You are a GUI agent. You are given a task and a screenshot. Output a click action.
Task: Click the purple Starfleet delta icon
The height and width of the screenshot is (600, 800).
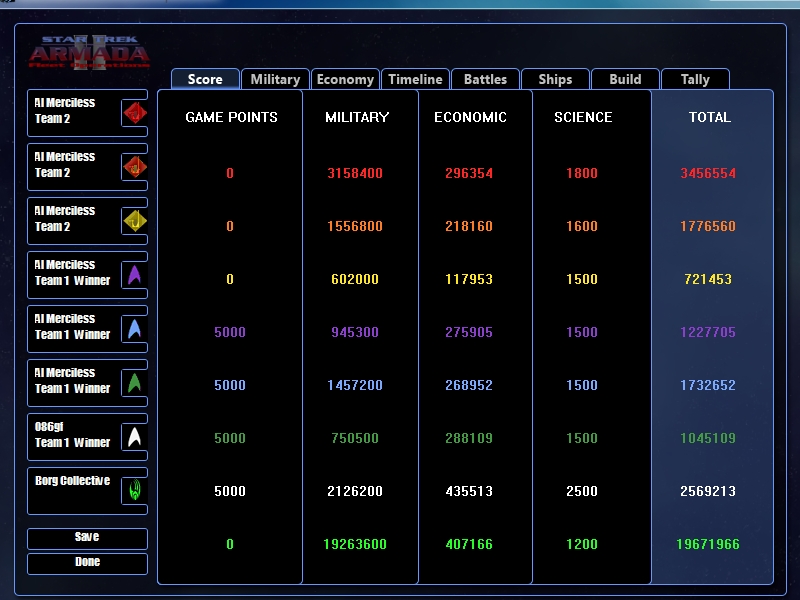(x=134, y=274)
